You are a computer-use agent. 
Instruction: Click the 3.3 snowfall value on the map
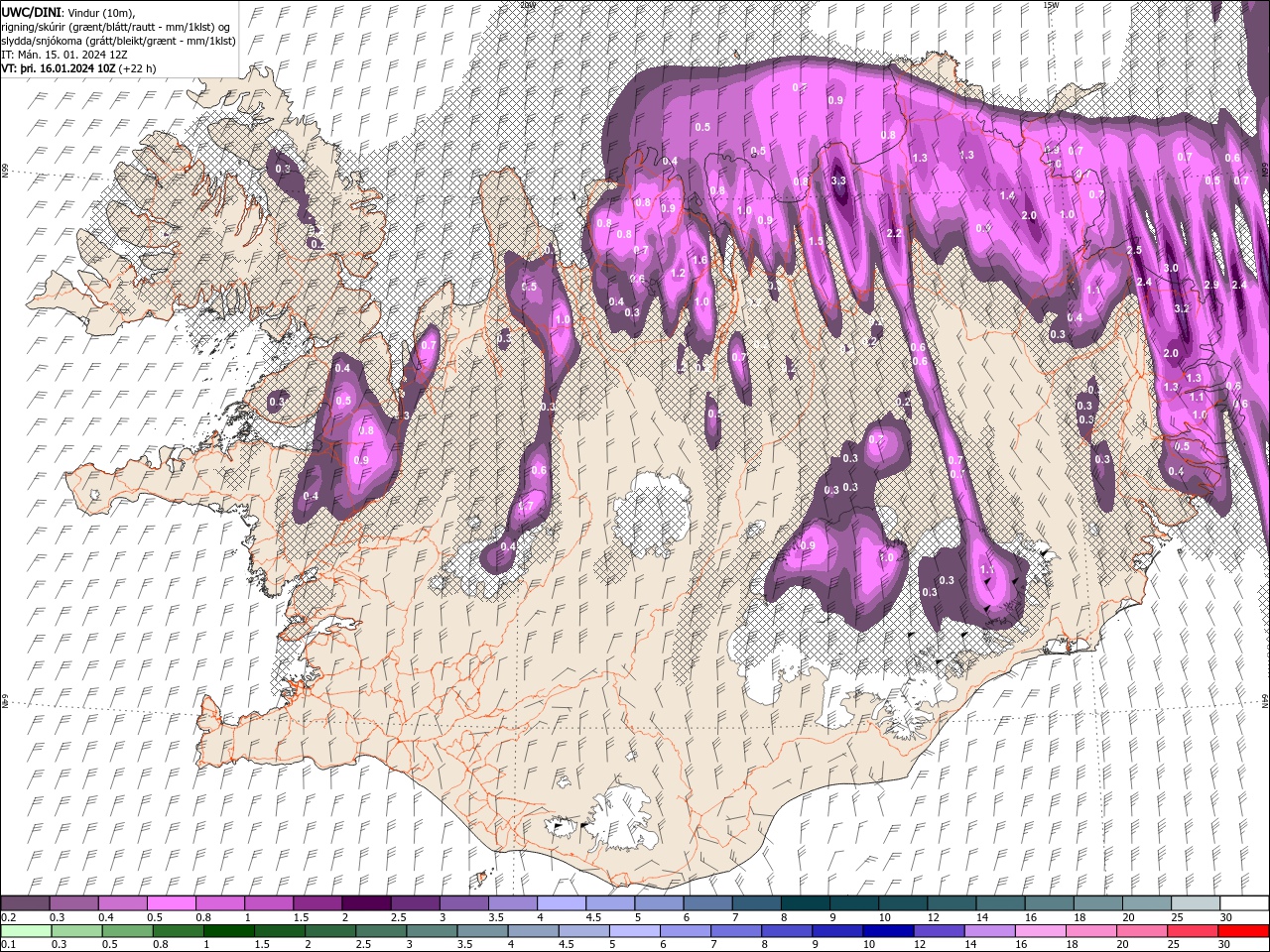tap(838, 181)
